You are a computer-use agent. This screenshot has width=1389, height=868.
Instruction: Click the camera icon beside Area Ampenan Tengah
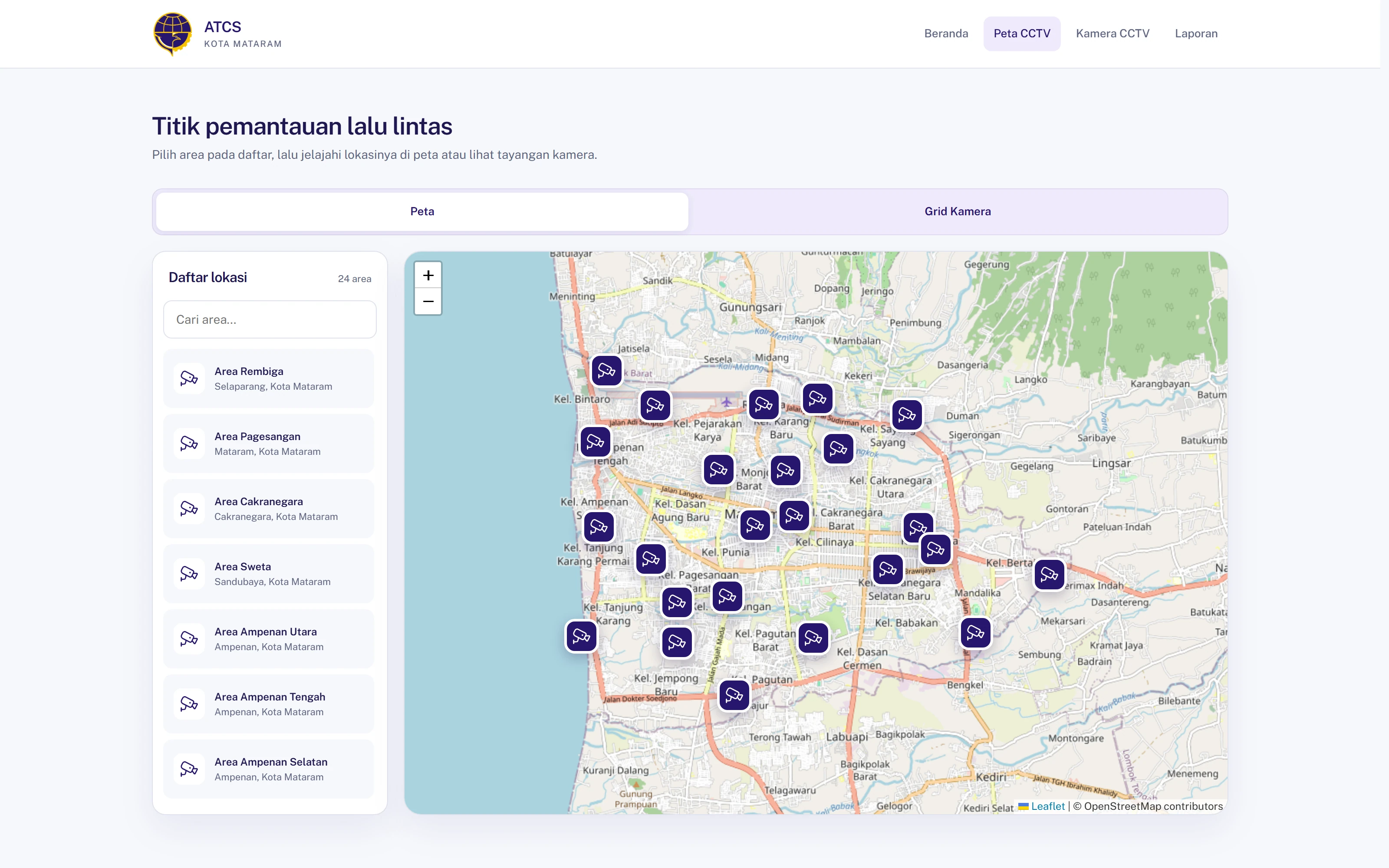pyautogui.click(x=189, y=704)
